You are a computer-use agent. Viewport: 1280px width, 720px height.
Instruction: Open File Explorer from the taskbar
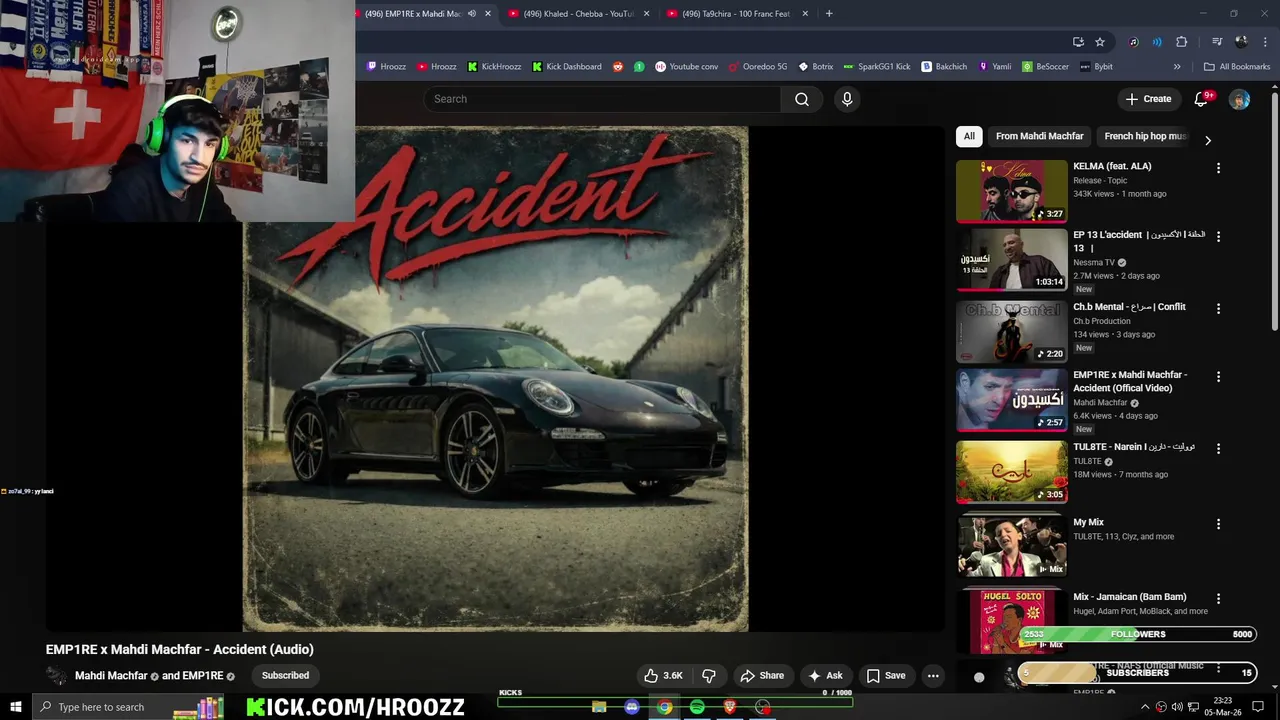click(x=599, y=707)
